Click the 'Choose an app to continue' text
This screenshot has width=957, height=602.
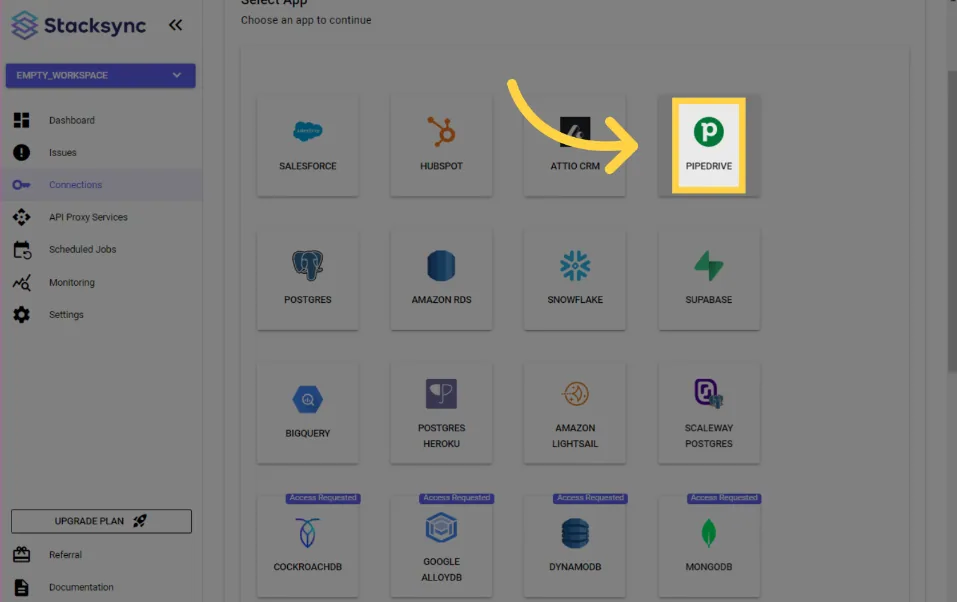tap(306, 20)
